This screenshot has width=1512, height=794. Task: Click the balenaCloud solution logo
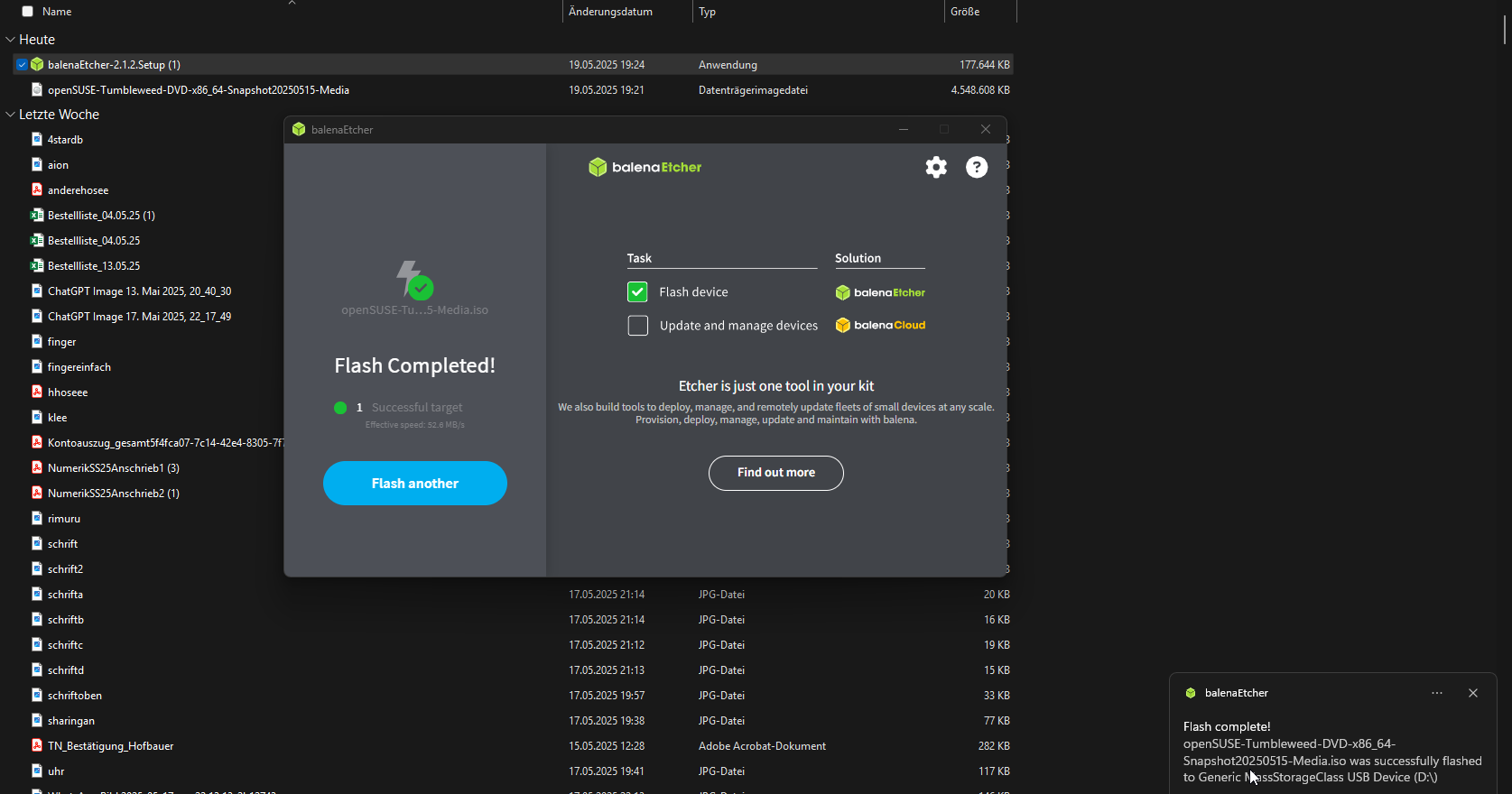[880, 325]
